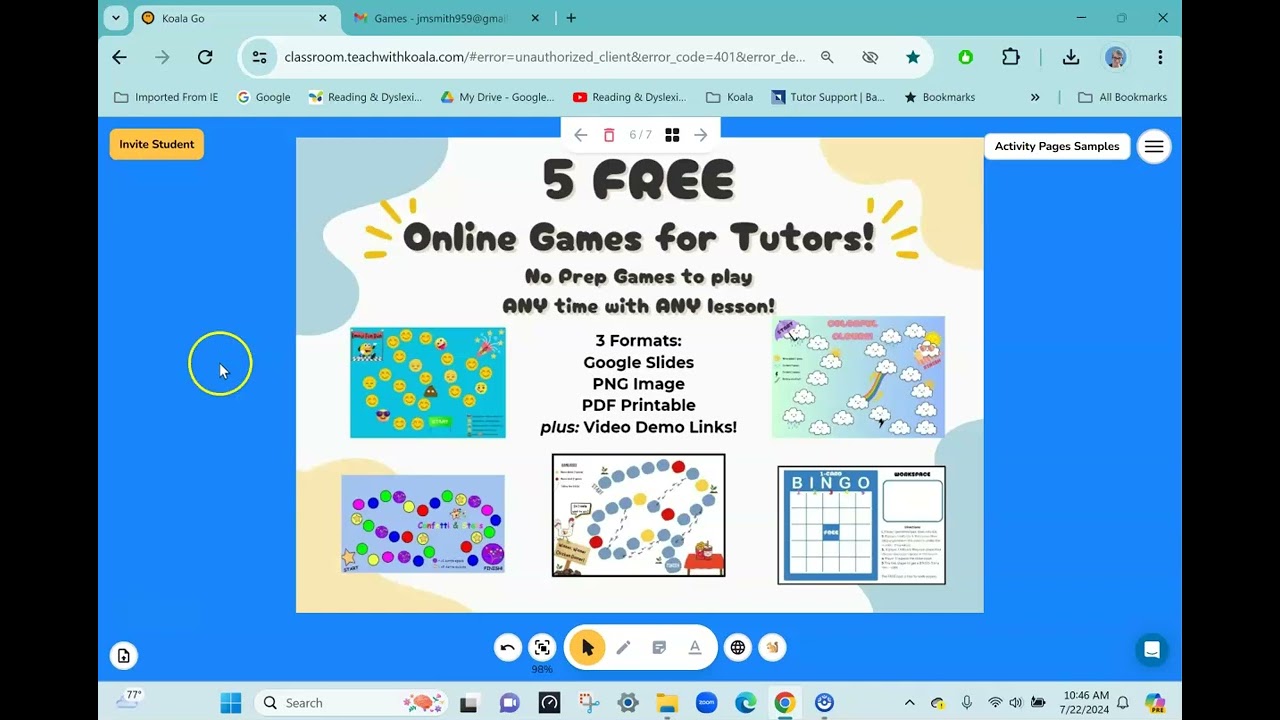1280x720 pixels.
Task: Go to the next page arrow
Action: pyautogui.click(x=701, y=135)
